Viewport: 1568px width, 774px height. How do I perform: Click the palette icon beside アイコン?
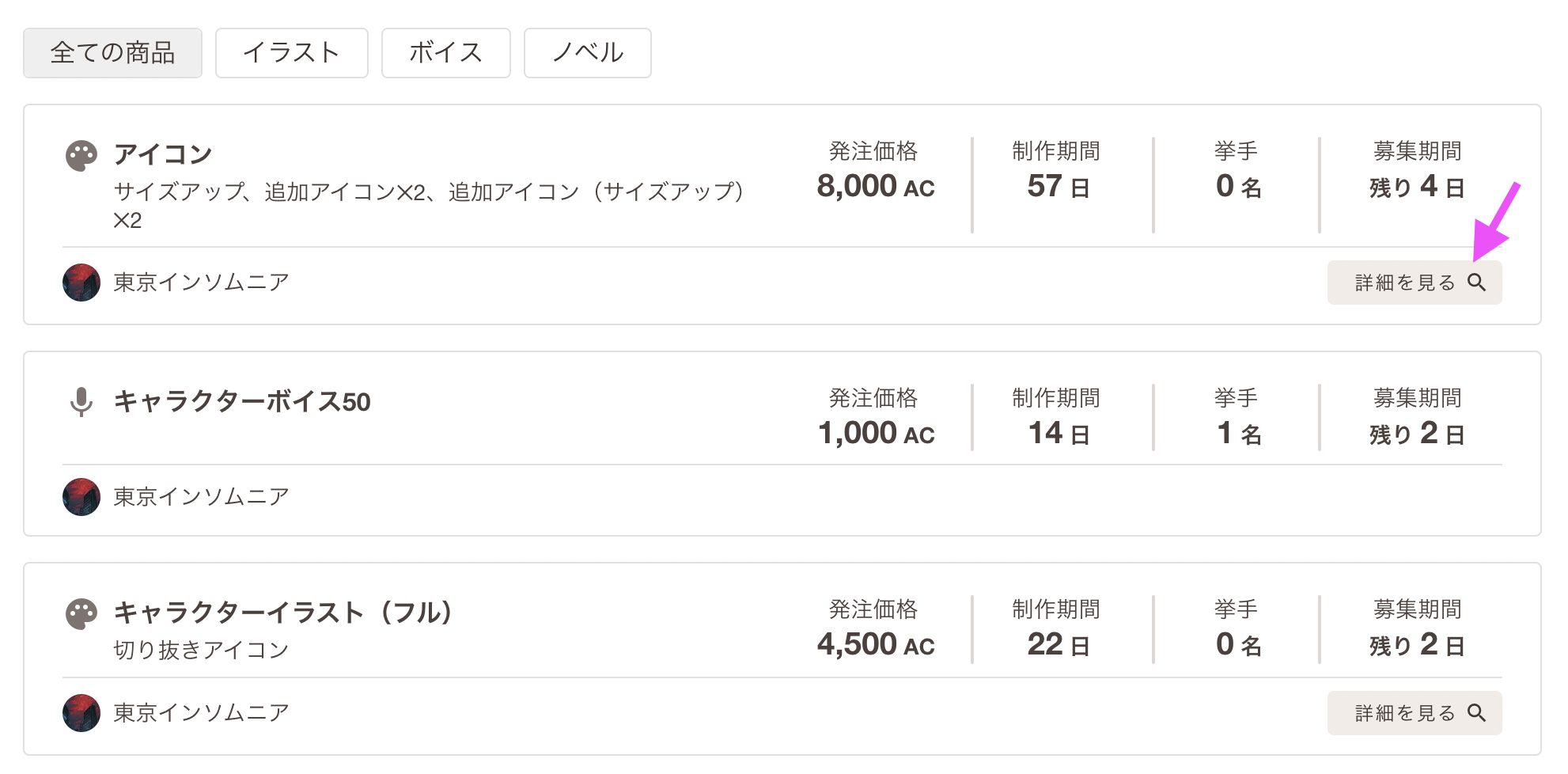(81, 156)
